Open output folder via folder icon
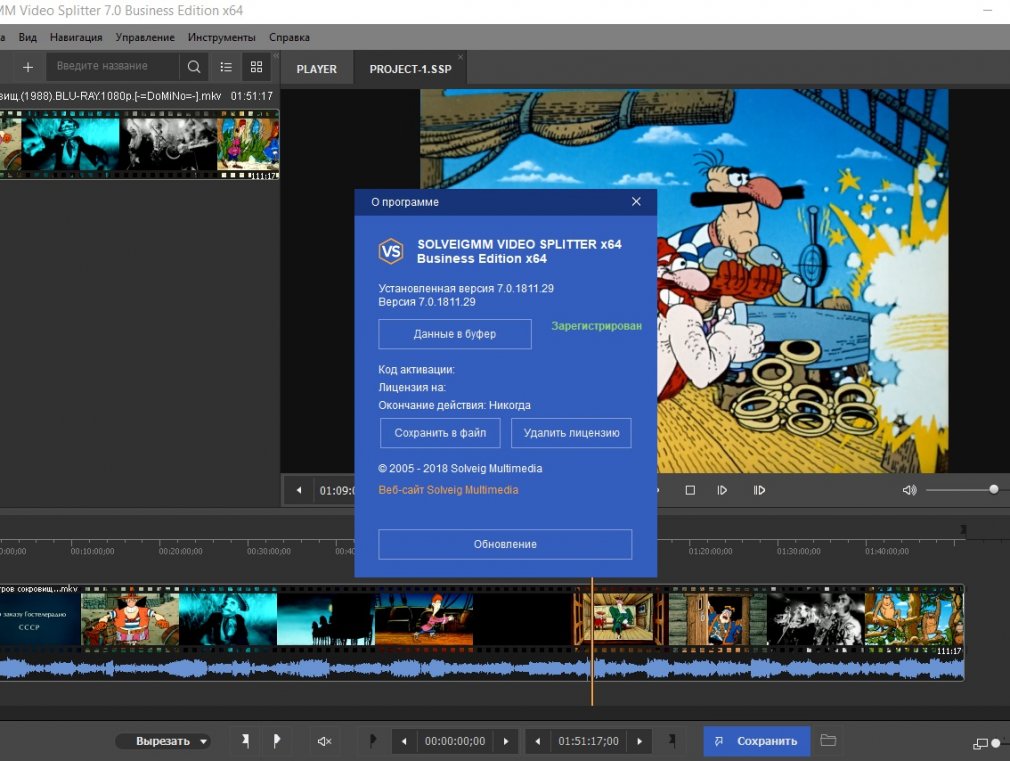 pos(828,740)
